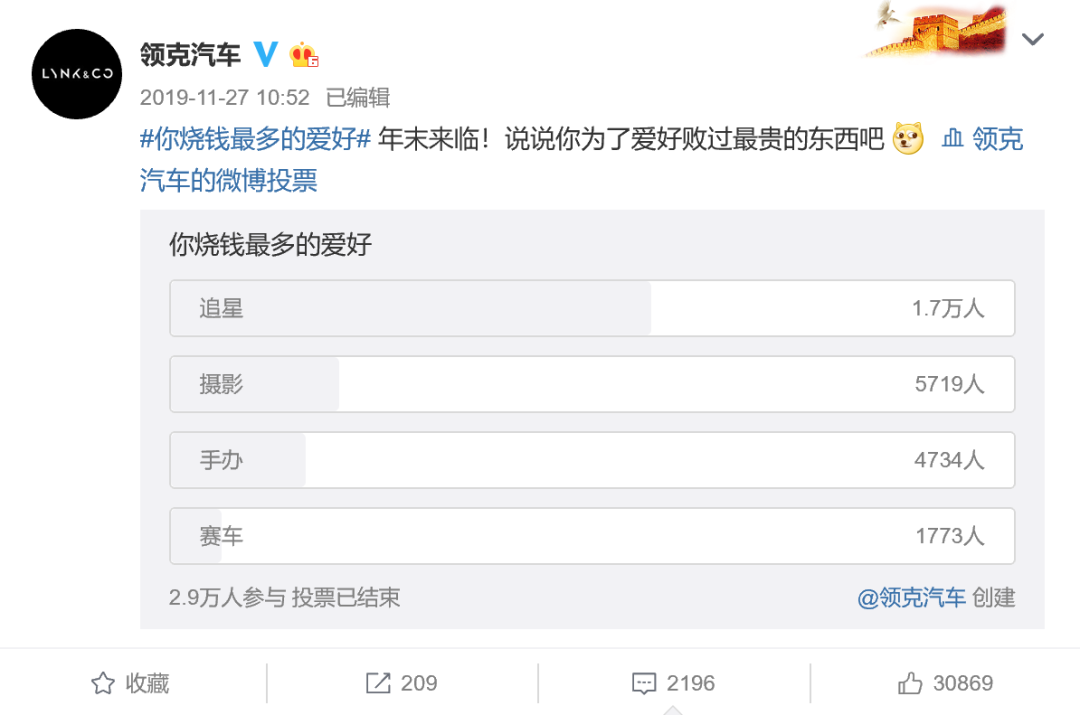Select the 赛车 poll option
Image resolution: width=1080 pixels, height=715 pixels.
[x=592, y=536]
